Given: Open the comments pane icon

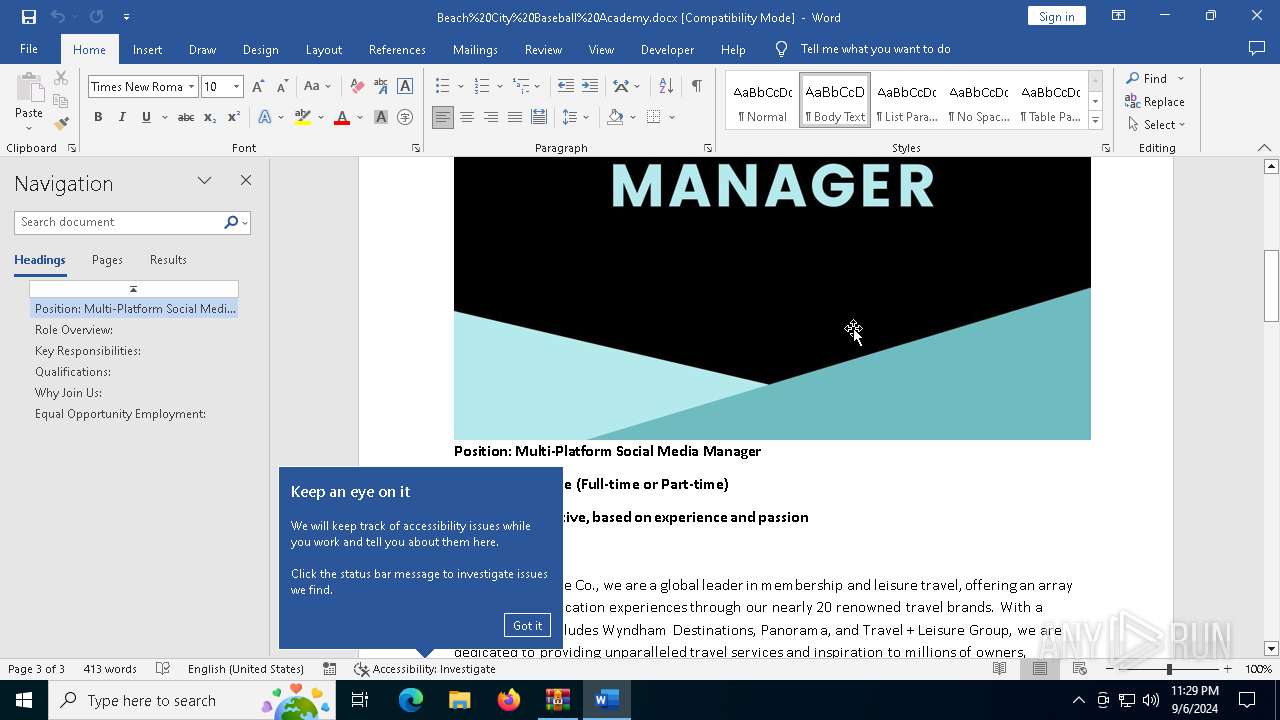Looking at the screenshot, I should point(1257,49).
